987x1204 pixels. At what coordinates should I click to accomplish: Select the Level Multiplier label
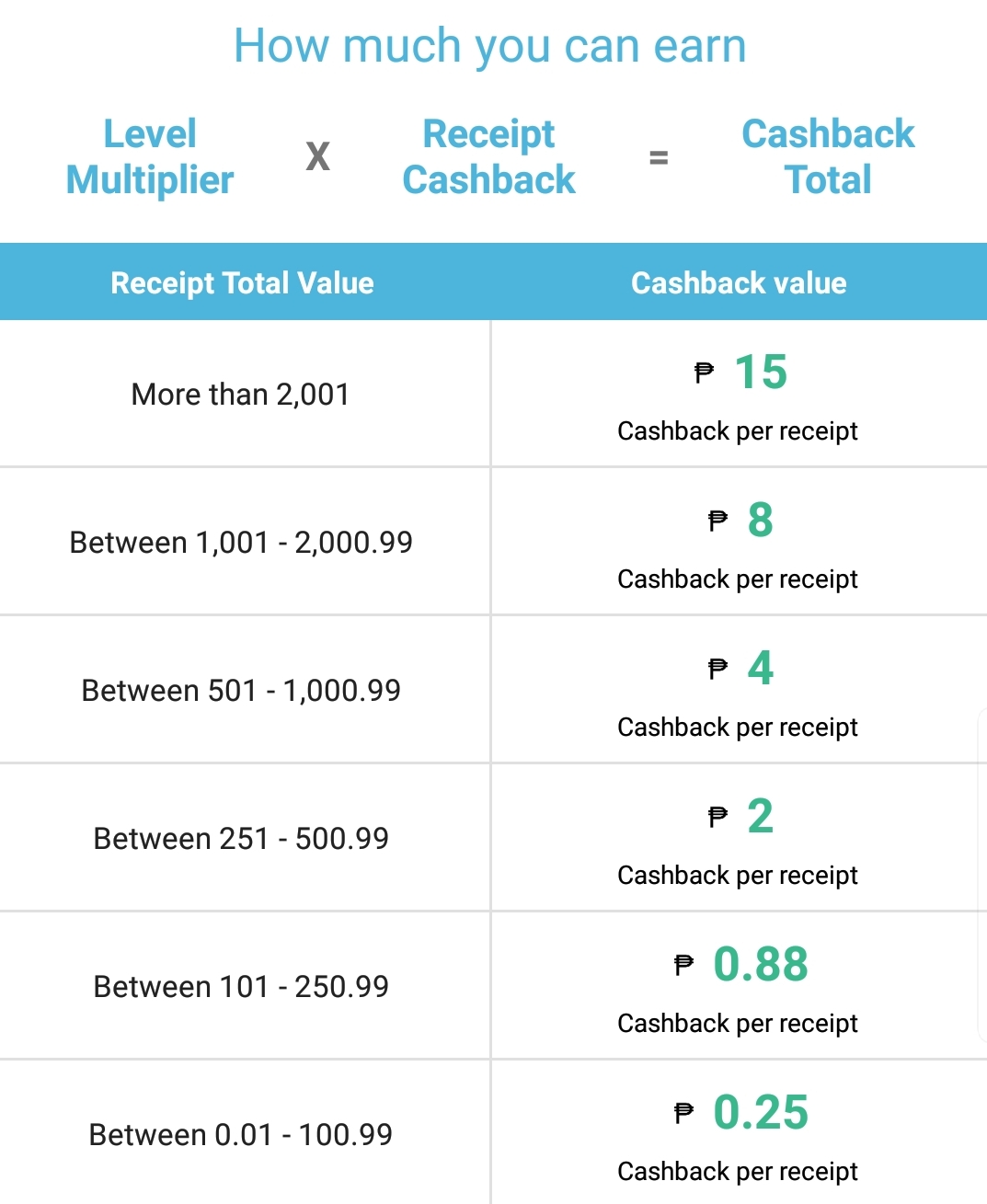(x=150, y=156)
